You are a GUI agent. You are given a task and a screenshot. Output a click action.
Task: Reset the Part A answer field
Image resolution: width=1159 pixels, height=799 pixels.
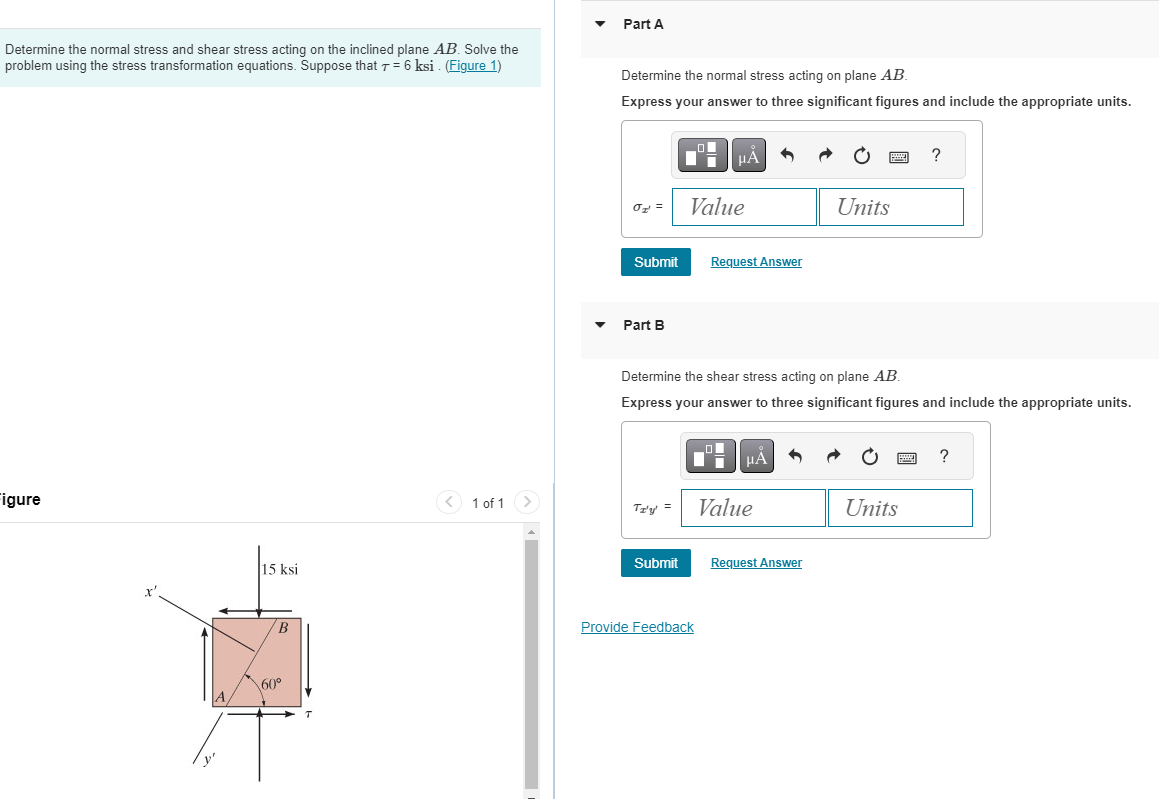tap(861, 156)
